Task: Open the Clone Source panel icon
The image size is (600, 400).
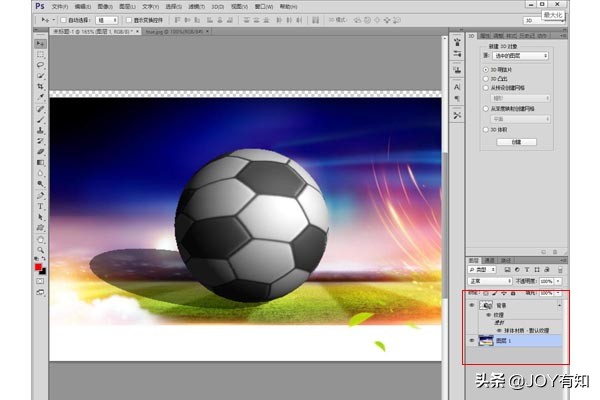Action: tap(457, 70)
